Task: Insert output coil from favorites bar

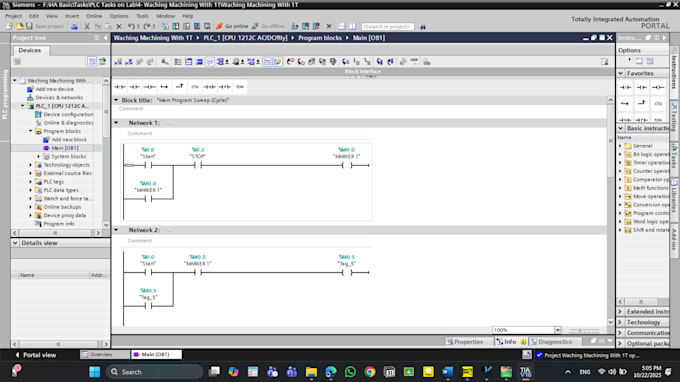Action: coord(150,87)
